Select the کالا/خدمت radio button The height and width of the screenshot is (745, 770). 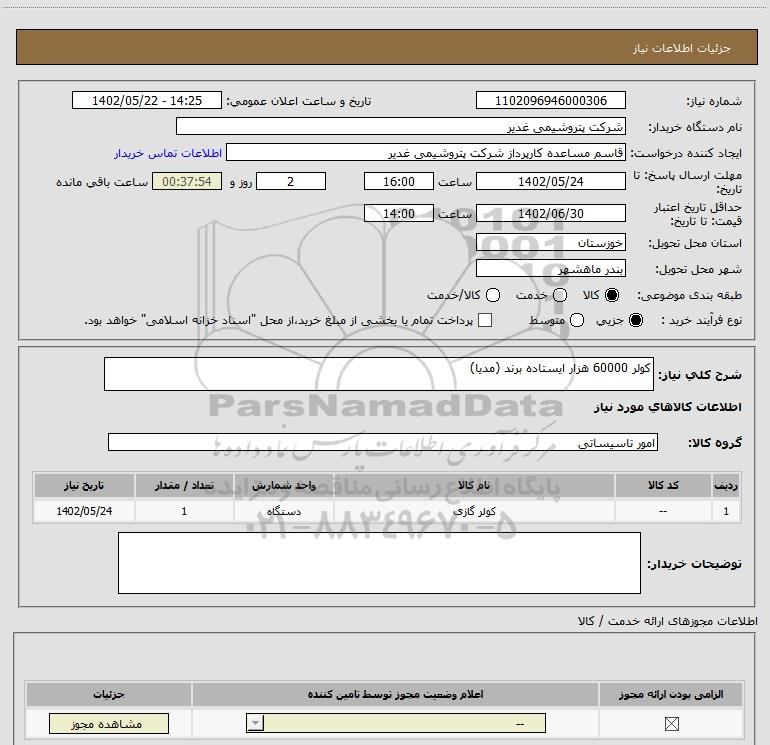coord(493,295)
